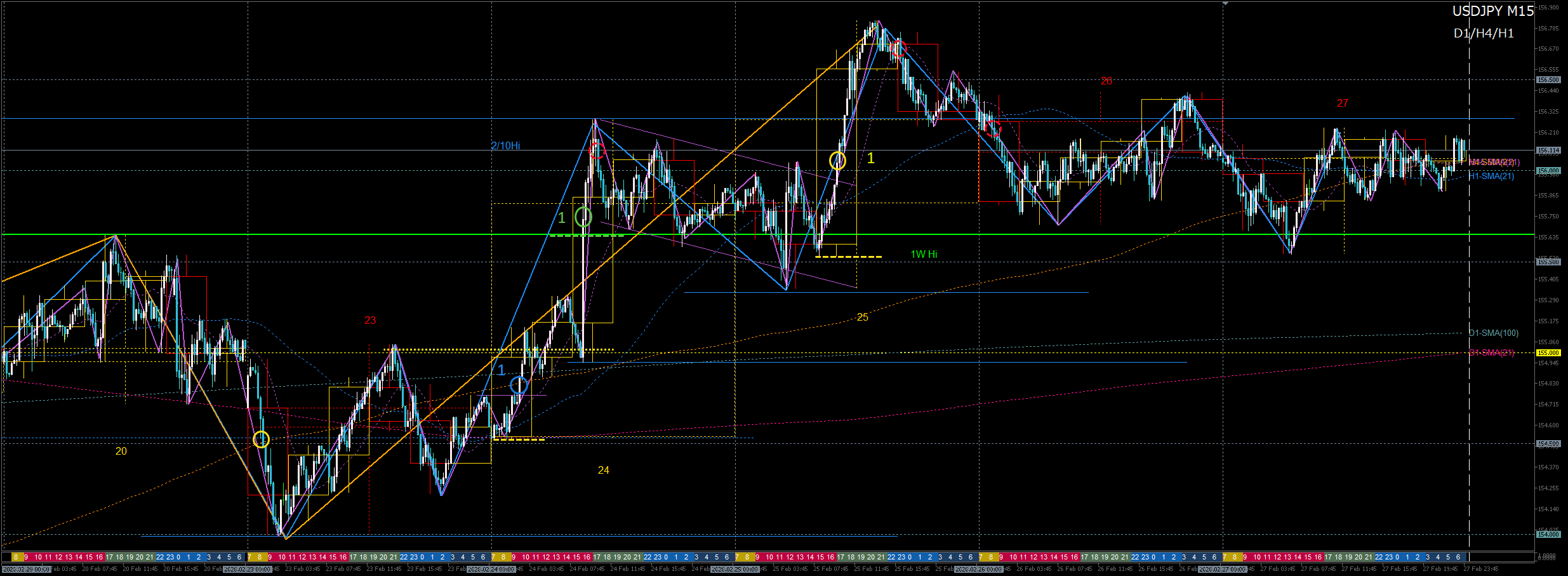
Task: Click the green circle marker labeled 1
Action: (583, 218)
